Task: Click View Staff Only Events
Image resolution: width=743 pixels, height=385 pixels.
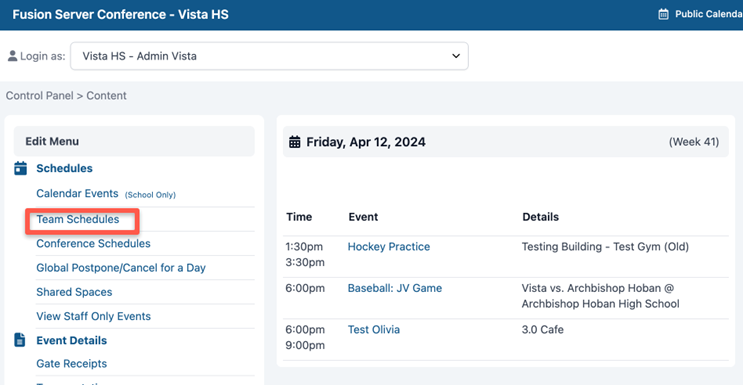Action: [93, 316]
